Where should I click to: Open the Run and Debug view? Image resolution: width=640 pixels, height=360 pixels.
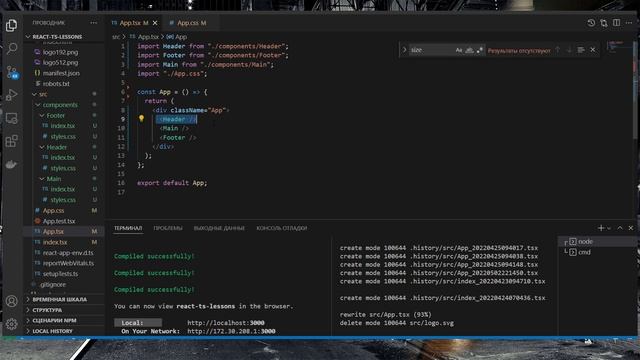(11, 95)
